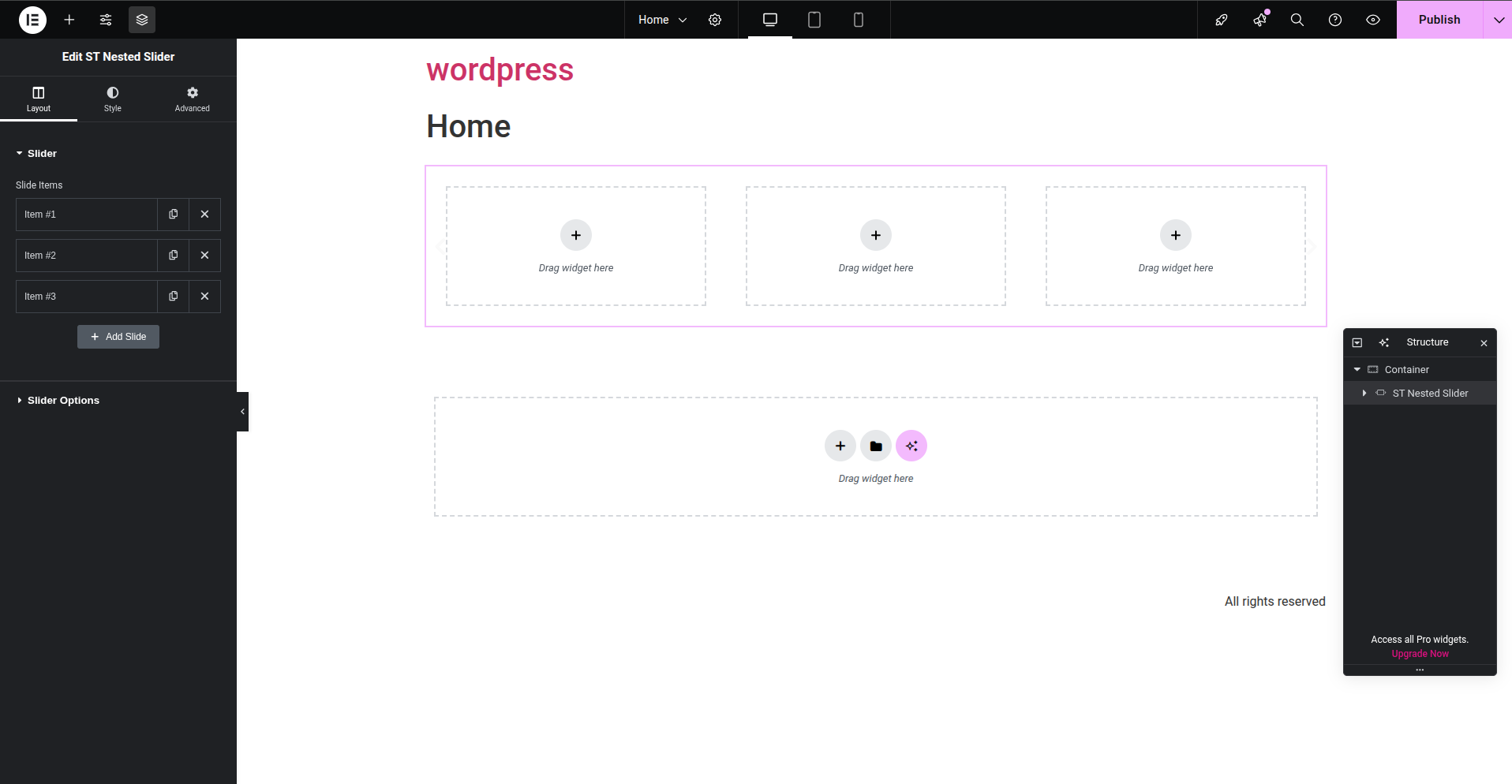Switch to tablet preview mode
The width and height of the screenshot is (1512, 784).
coord(814,20)
